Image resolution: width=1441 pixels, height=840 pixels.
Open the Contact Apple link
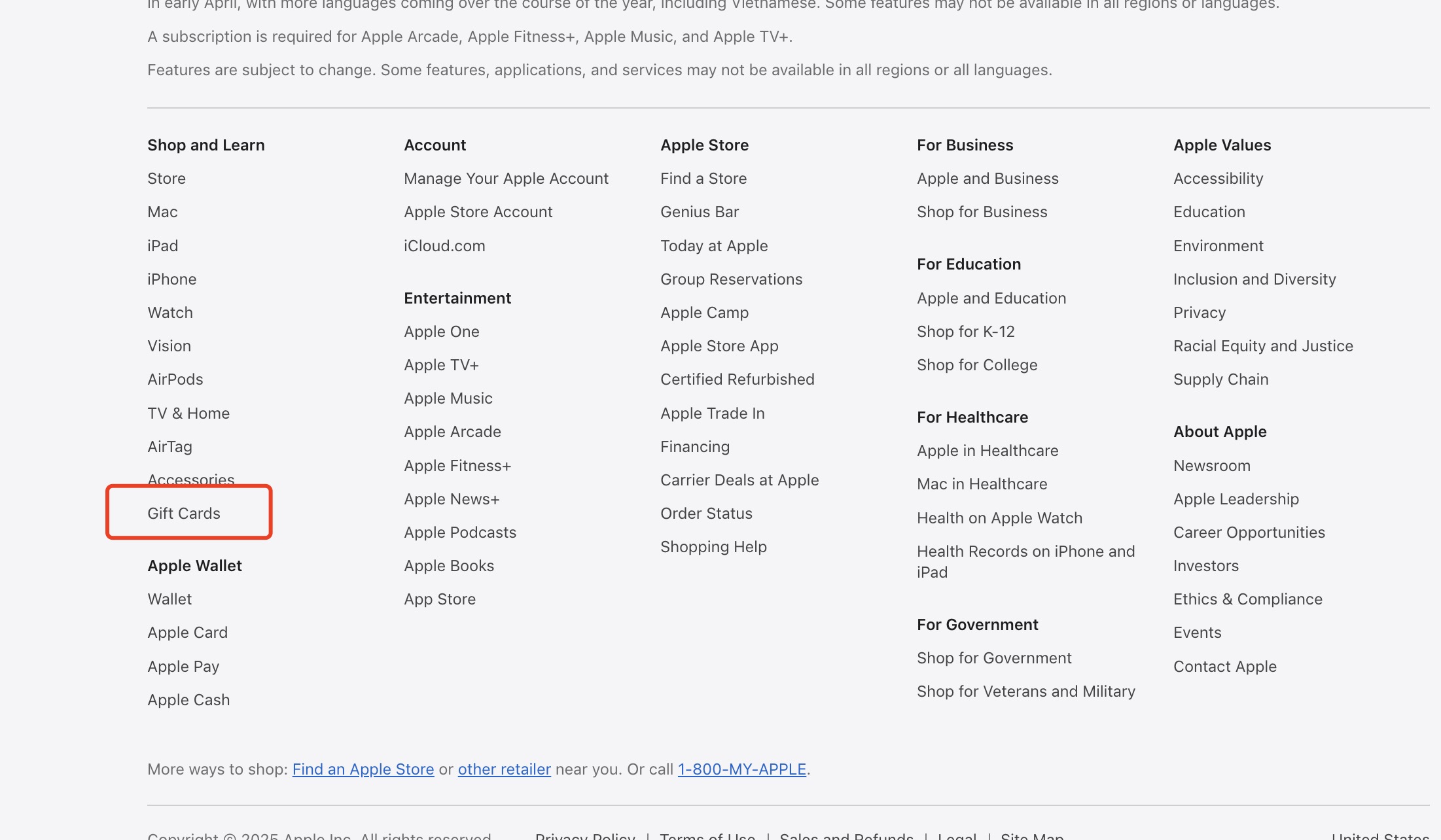tap(1224, 666)
